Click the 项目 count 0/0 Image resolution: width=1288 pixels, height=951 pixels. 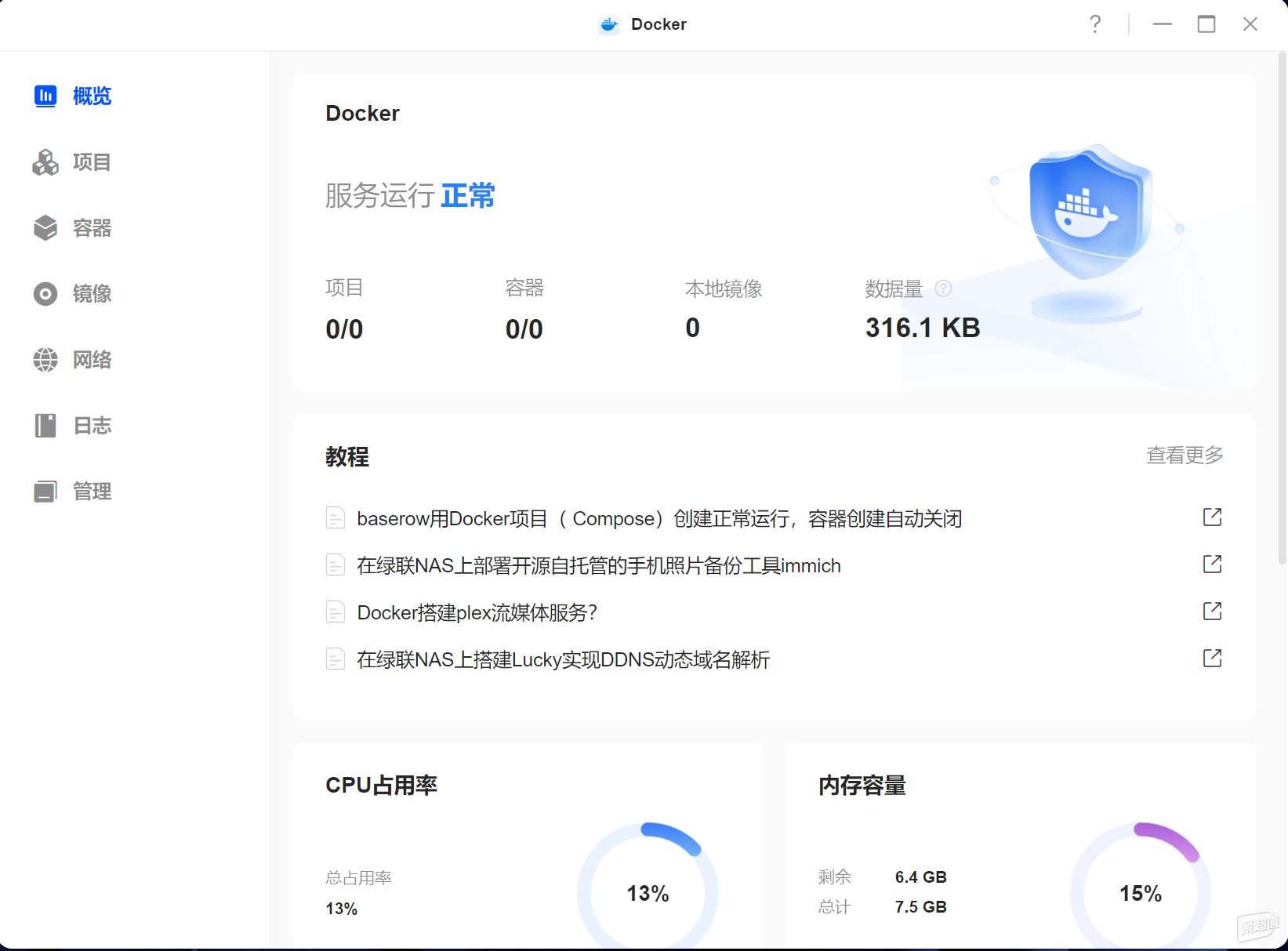[x=344, y=329]
